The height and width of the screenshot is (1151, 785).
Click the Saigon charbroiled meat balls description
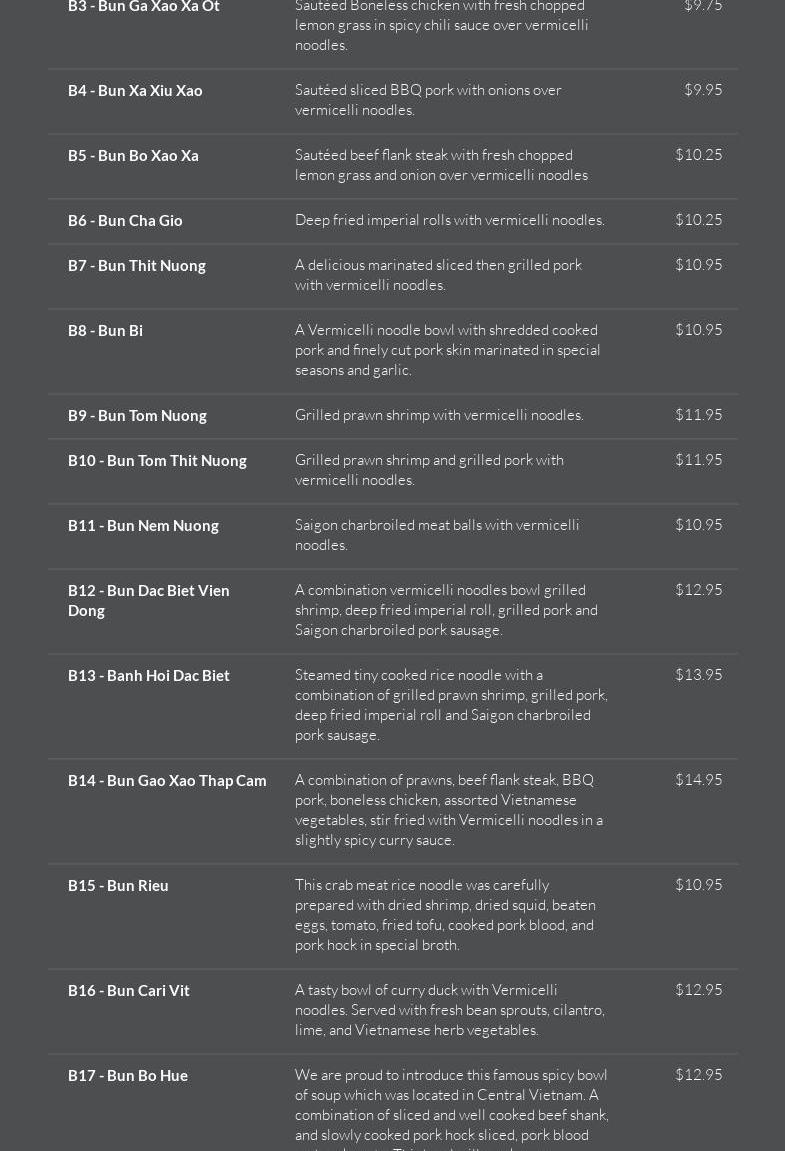(x=437, y=535)
